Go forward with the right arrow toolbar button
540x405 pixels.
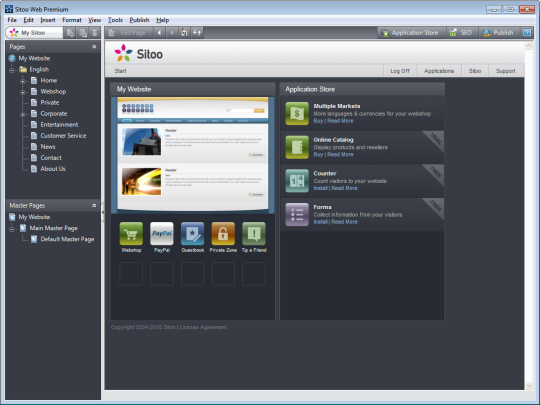click(172, 33)
